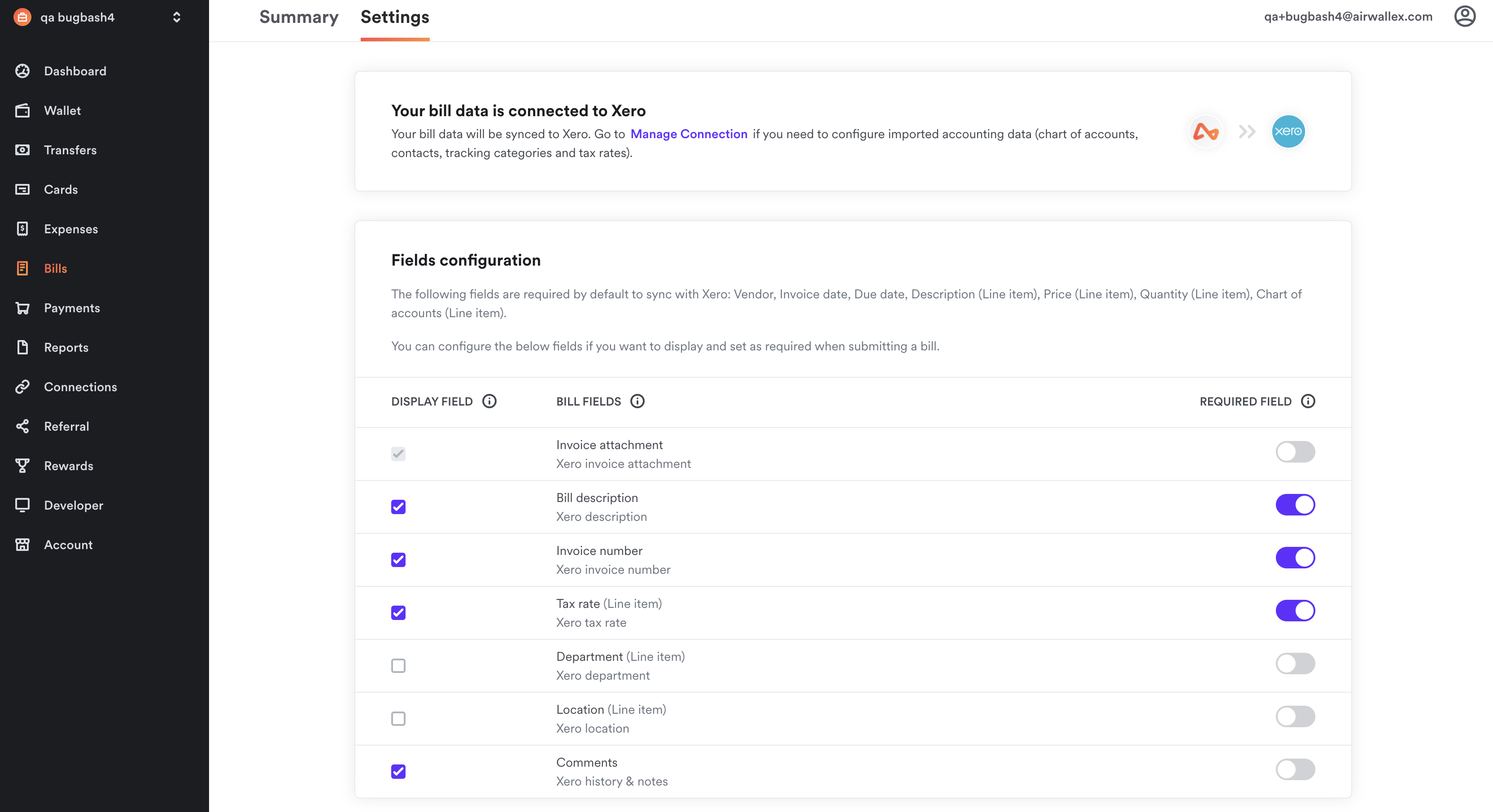Click 'Xero invoice attachment' text
1493x812 pixels.
(x=623, y=464)
